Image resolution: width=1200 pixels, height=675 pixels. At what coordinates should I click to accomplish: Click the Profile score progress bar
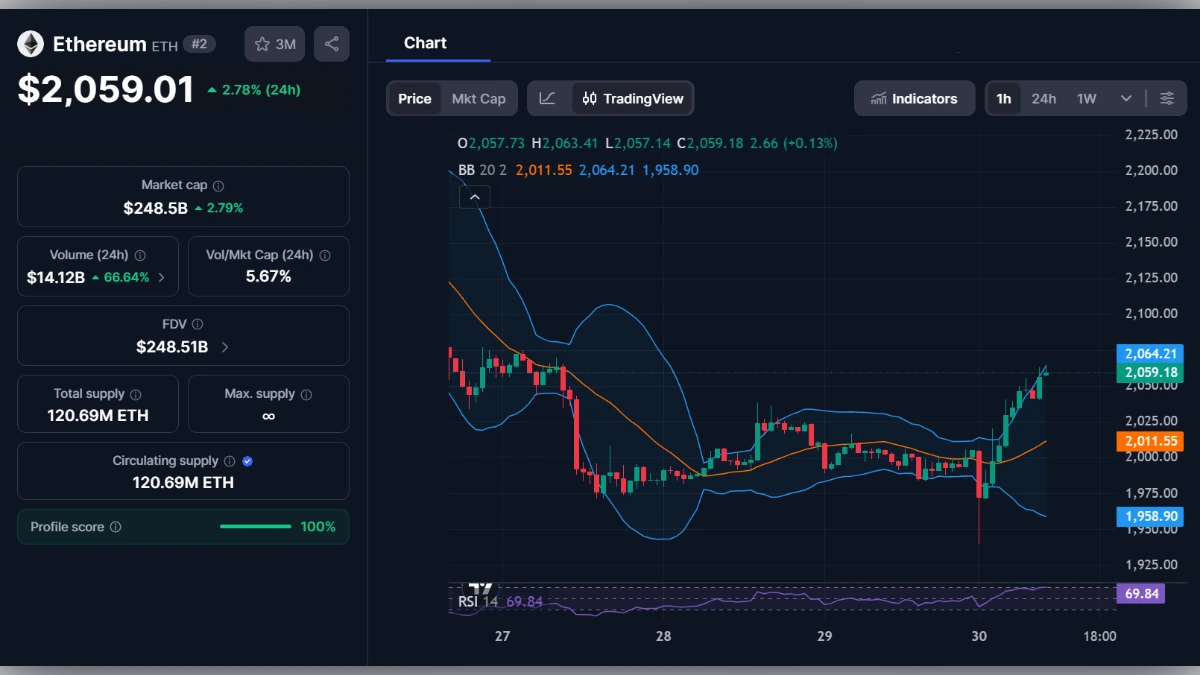tap(255, 526)
